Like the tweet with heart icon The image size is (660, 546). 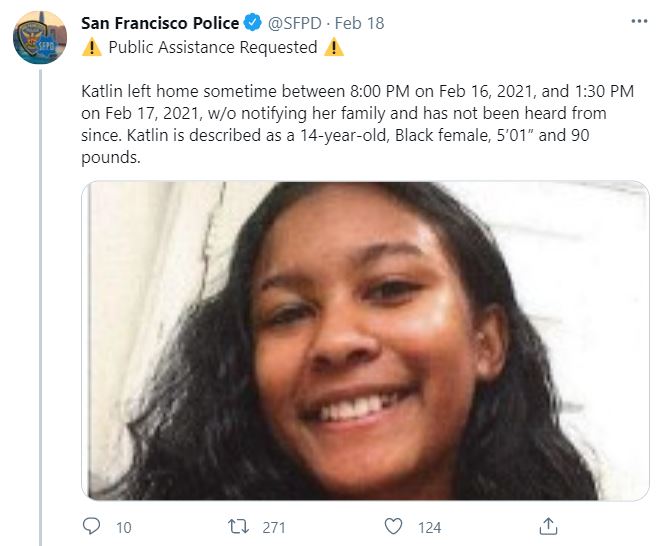pos(394,525)
